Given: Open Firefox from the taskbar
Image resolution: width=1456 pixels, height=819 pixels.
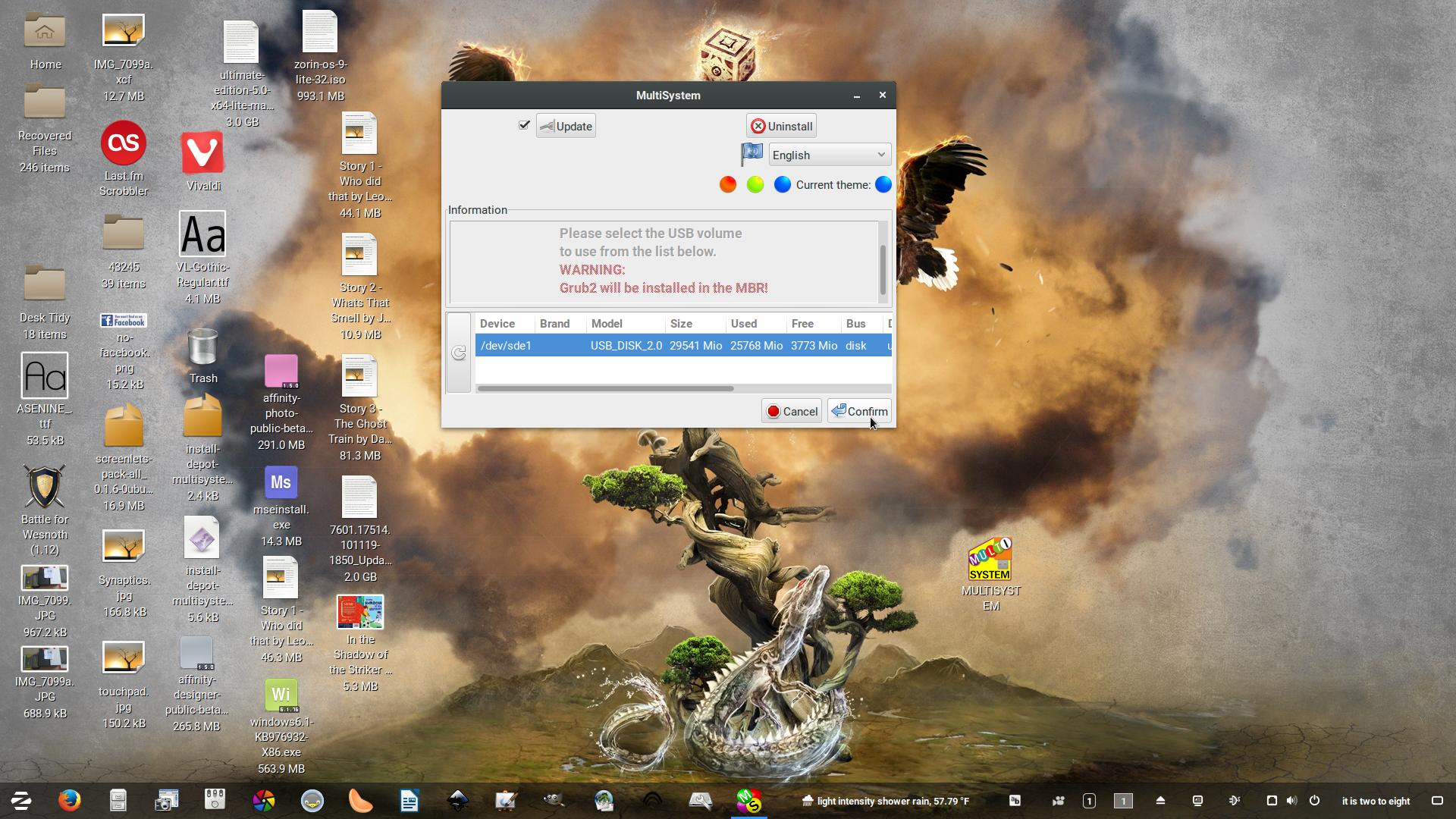Looking at the screenshot, I should click(70, 801).
